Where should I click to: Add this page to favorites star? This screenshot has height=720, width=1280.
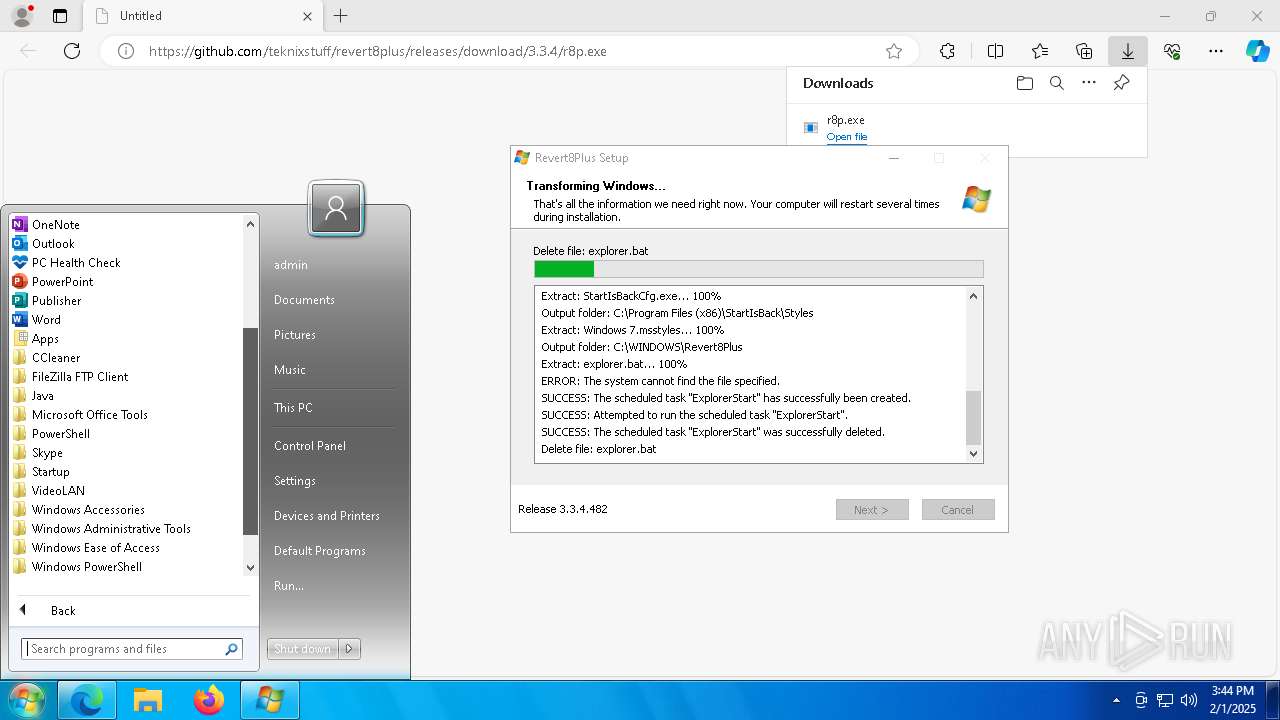894,51
